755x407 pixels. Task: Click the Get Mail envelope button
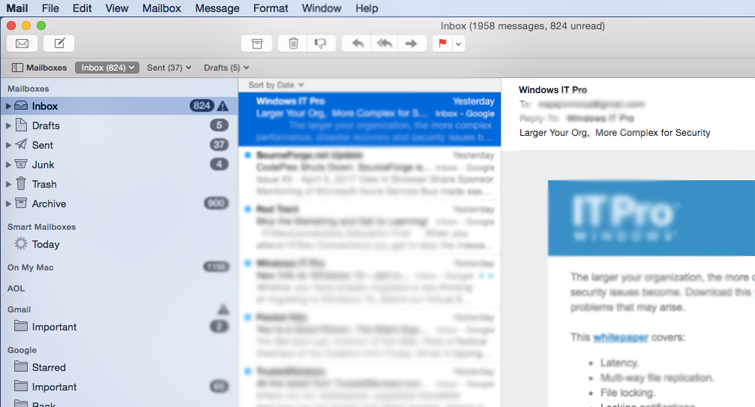point(22,43)
